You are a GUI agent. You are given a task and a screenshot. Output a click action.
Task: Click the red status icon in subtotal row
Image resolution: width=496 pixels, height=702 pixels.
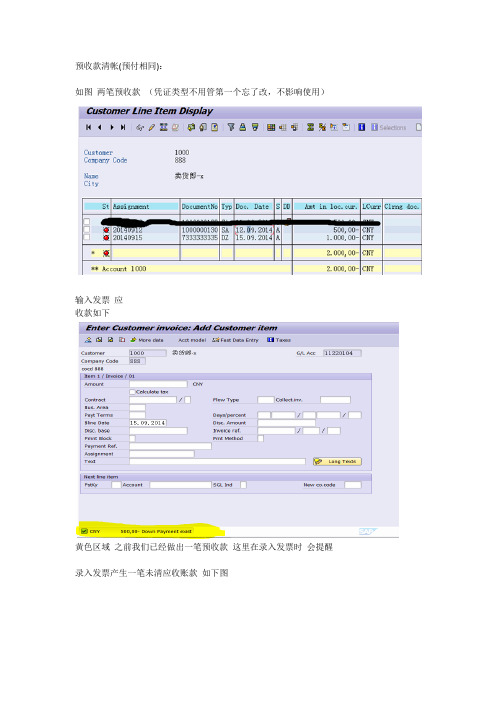pos(106,253)
